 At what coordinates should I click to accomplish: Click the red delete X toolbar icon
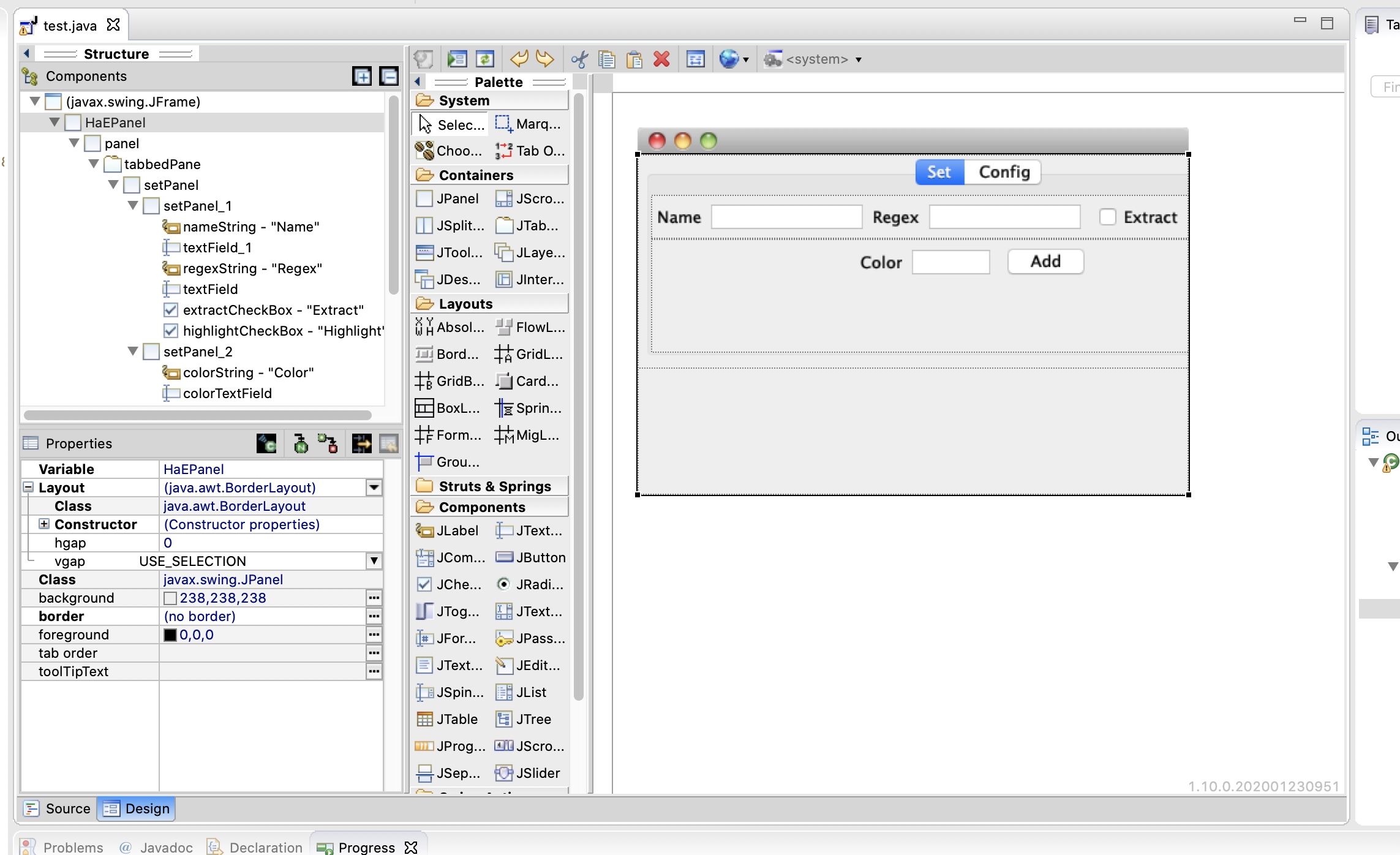click(x=661, y=59)
